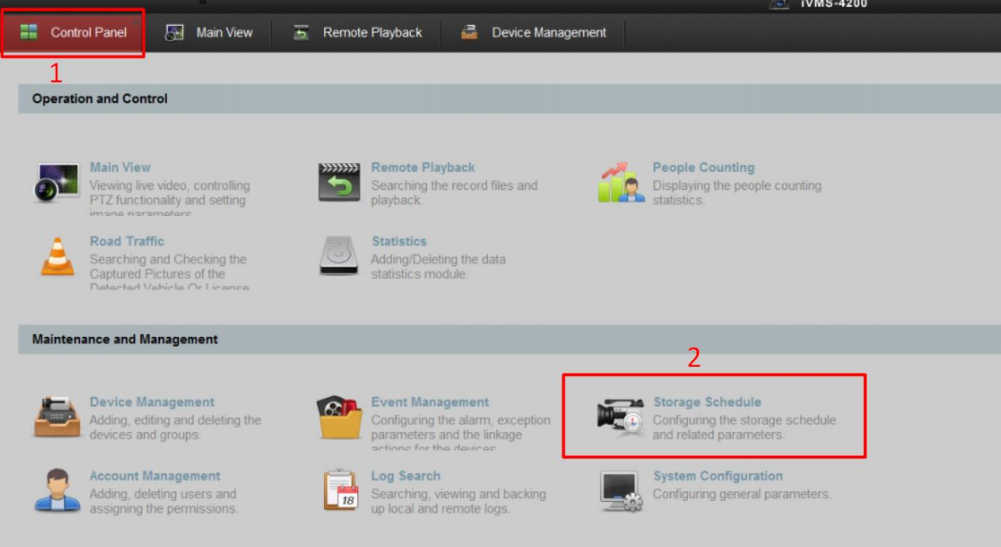Click the Remote Playback clapperboard icon

click(x=339, y=182)
